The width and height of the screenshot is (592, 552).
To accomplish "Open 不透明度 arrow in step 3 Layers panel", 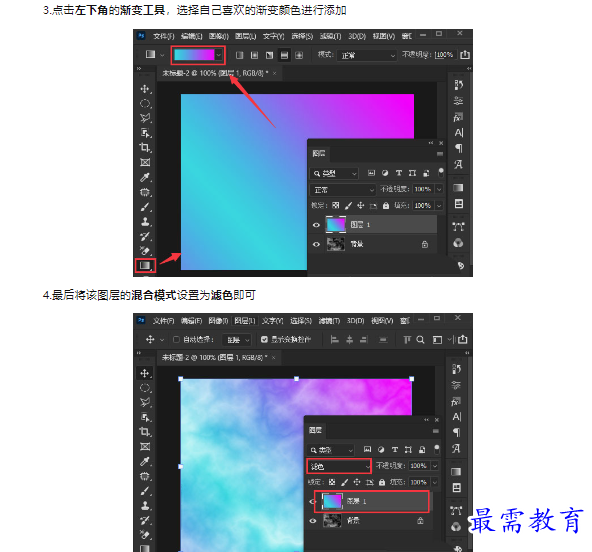I will [x=439, y=189].
